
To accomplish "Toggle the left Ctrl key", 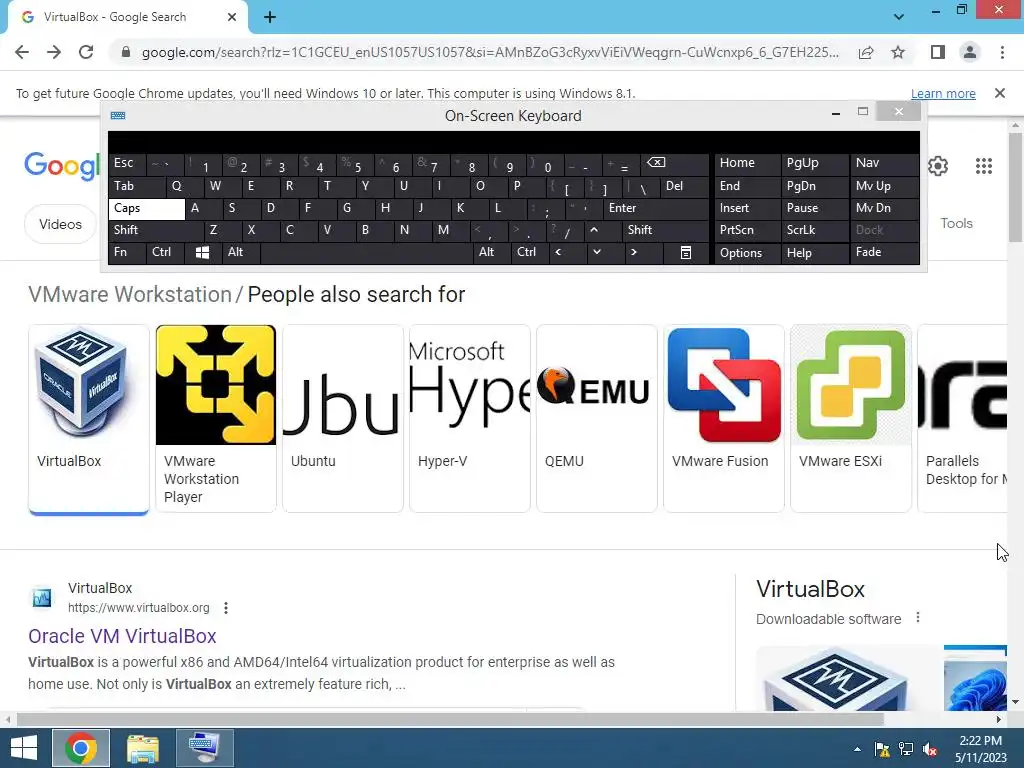I will (165, 253).
